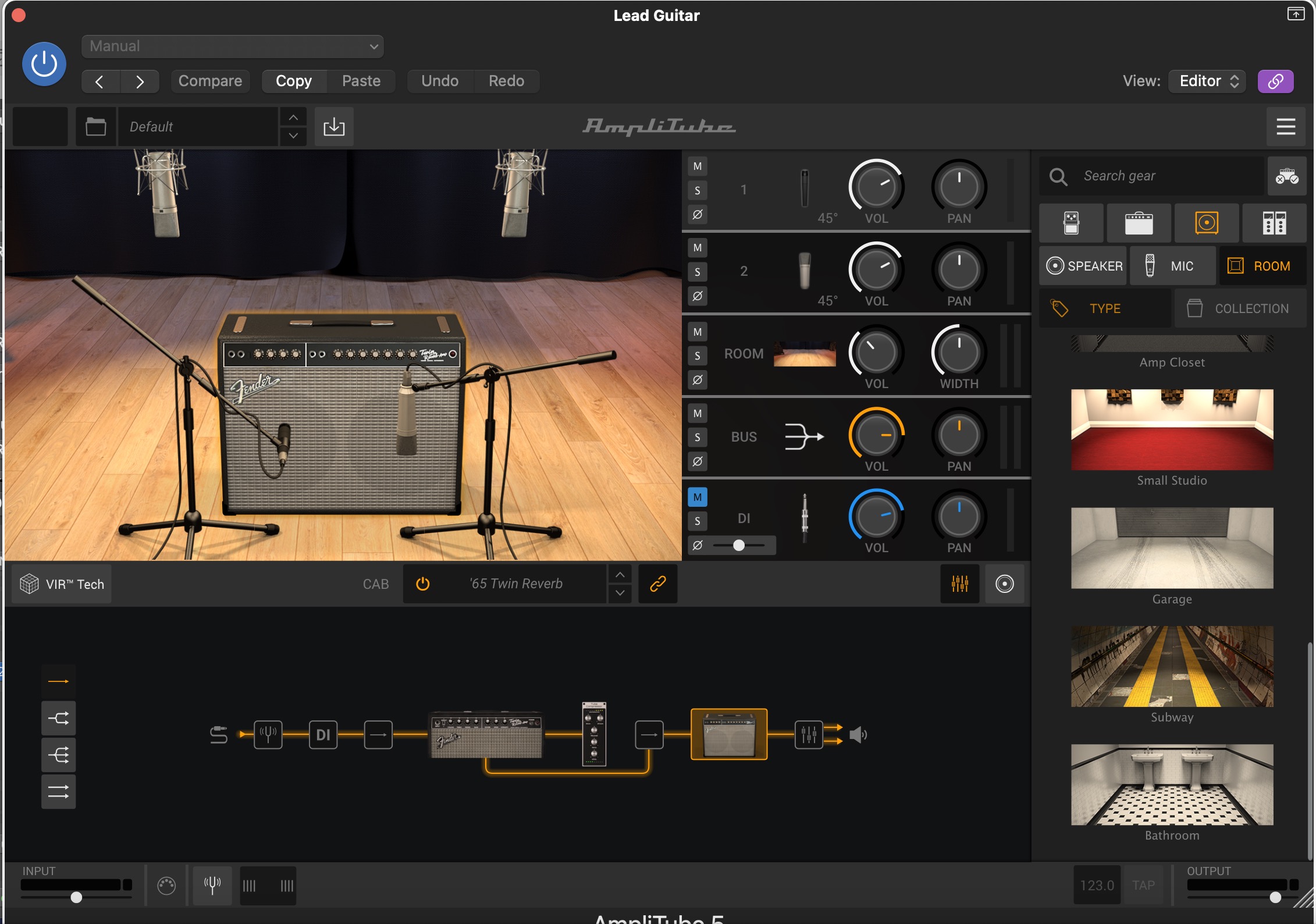Choose the Subway room thumbnail
The height and width of the screenshot is (924, 1316).
(1172, 666)
